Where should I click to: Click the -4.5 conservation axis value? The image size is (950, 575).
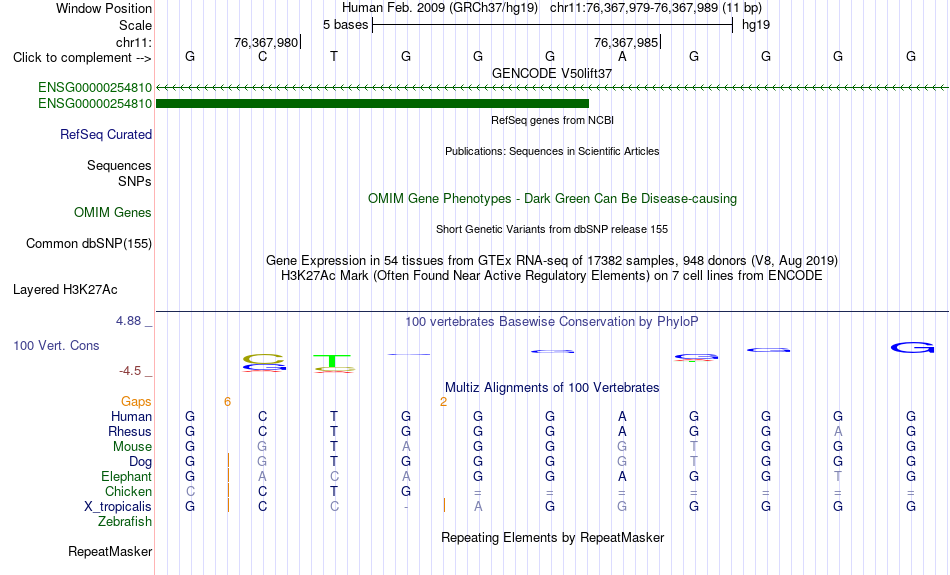130,371
